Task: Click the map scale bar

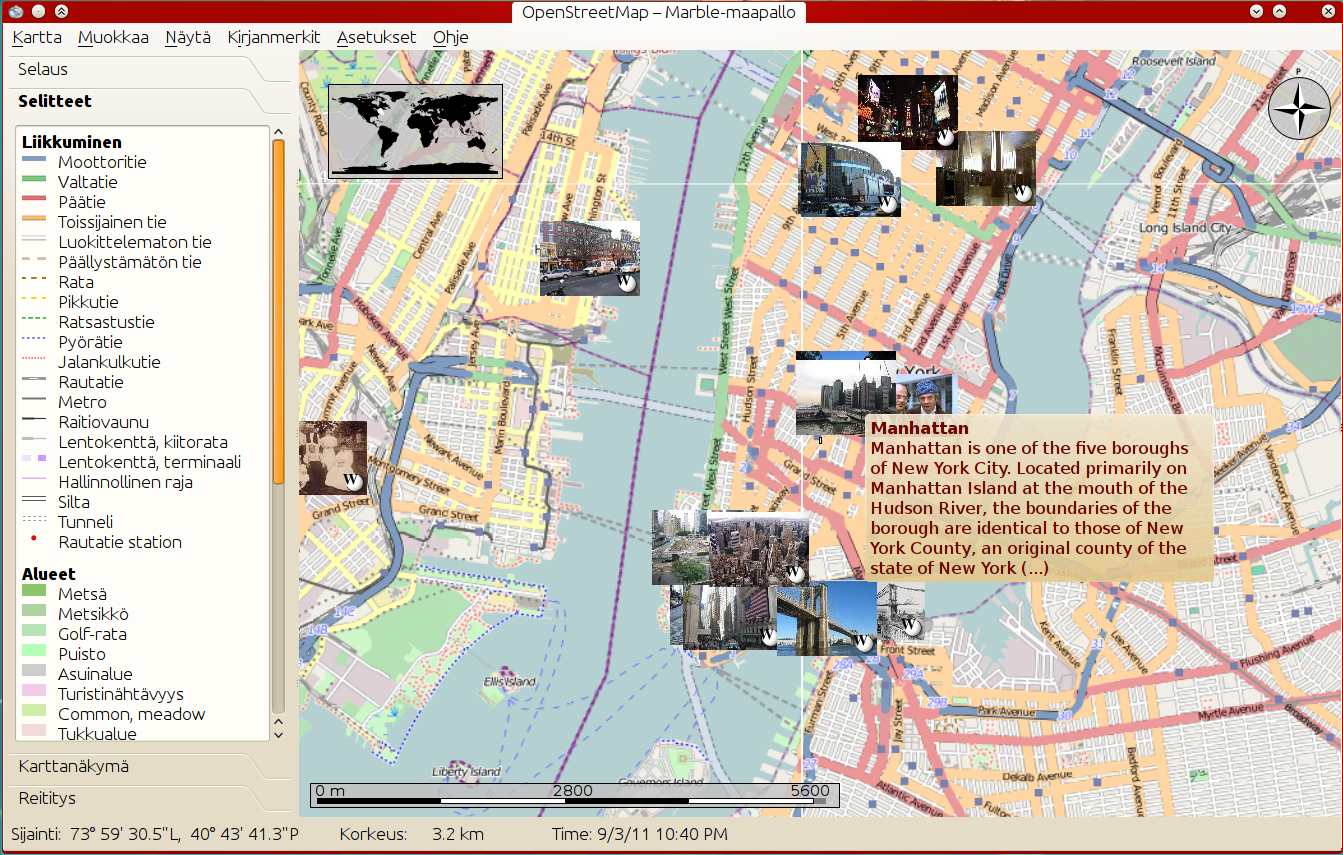Action: 574,794
